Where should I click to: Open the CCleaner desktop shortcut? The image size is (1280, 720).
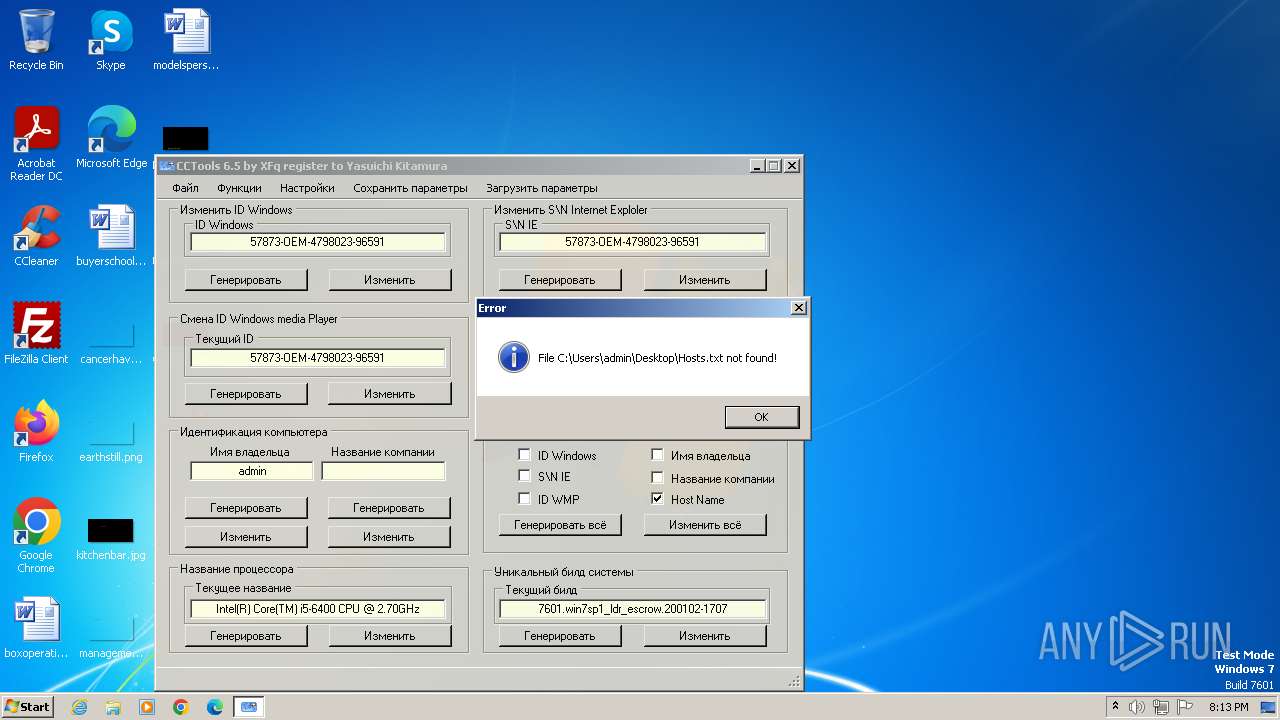pyautogui.click(x=36, y=236)
